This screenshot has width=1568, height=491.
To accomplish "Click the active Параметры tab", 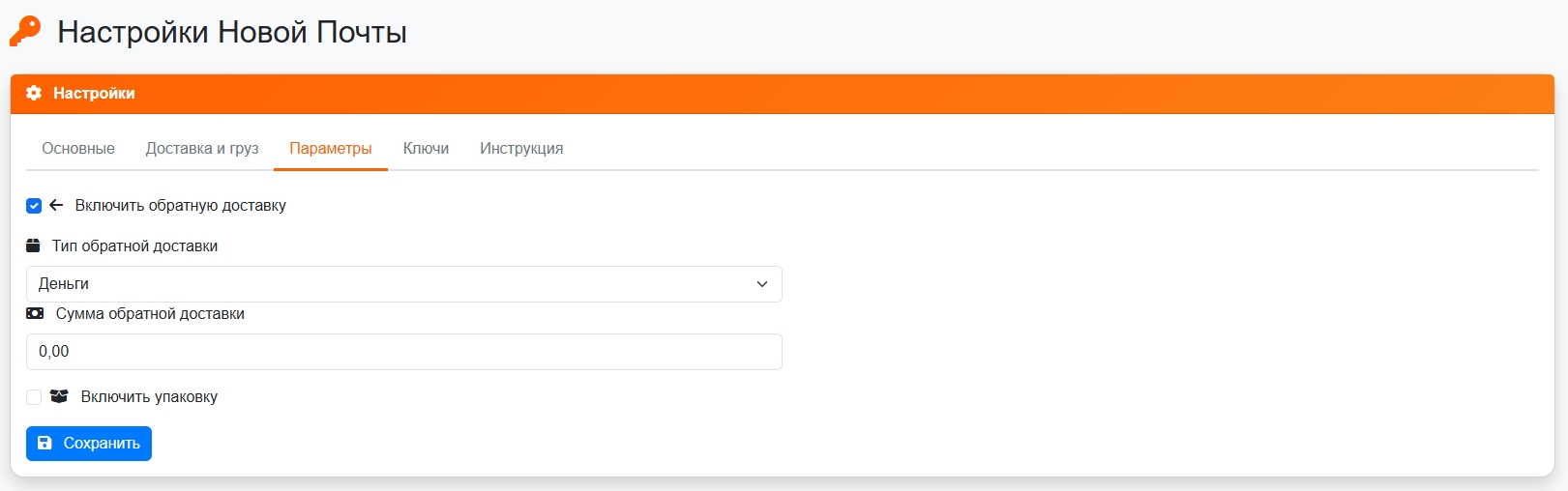I will [x=331, y=149].
